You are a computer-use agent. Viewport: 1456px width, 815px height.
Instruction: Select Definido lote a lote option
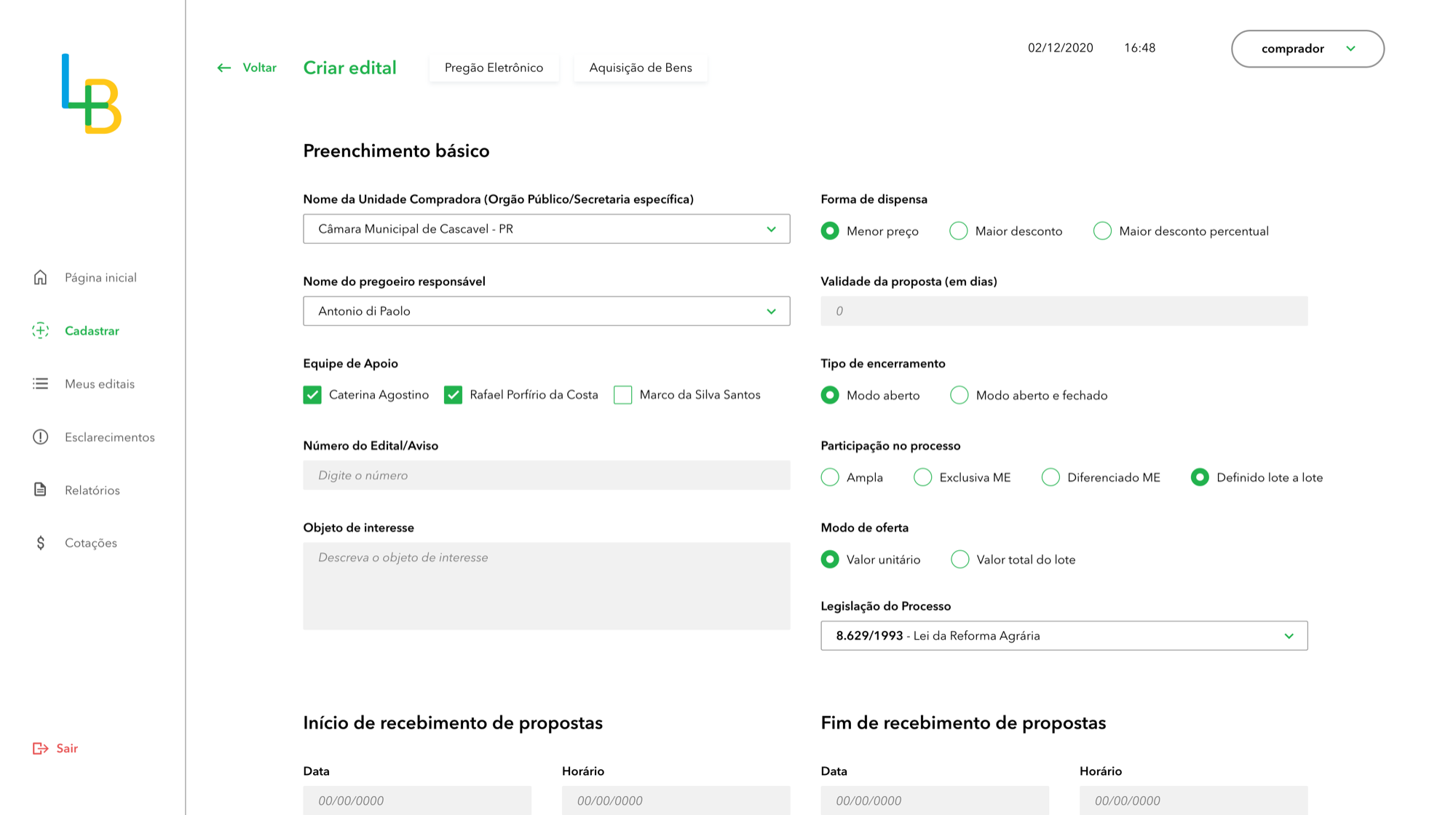pyautogui.click(x=1200, y=477)
